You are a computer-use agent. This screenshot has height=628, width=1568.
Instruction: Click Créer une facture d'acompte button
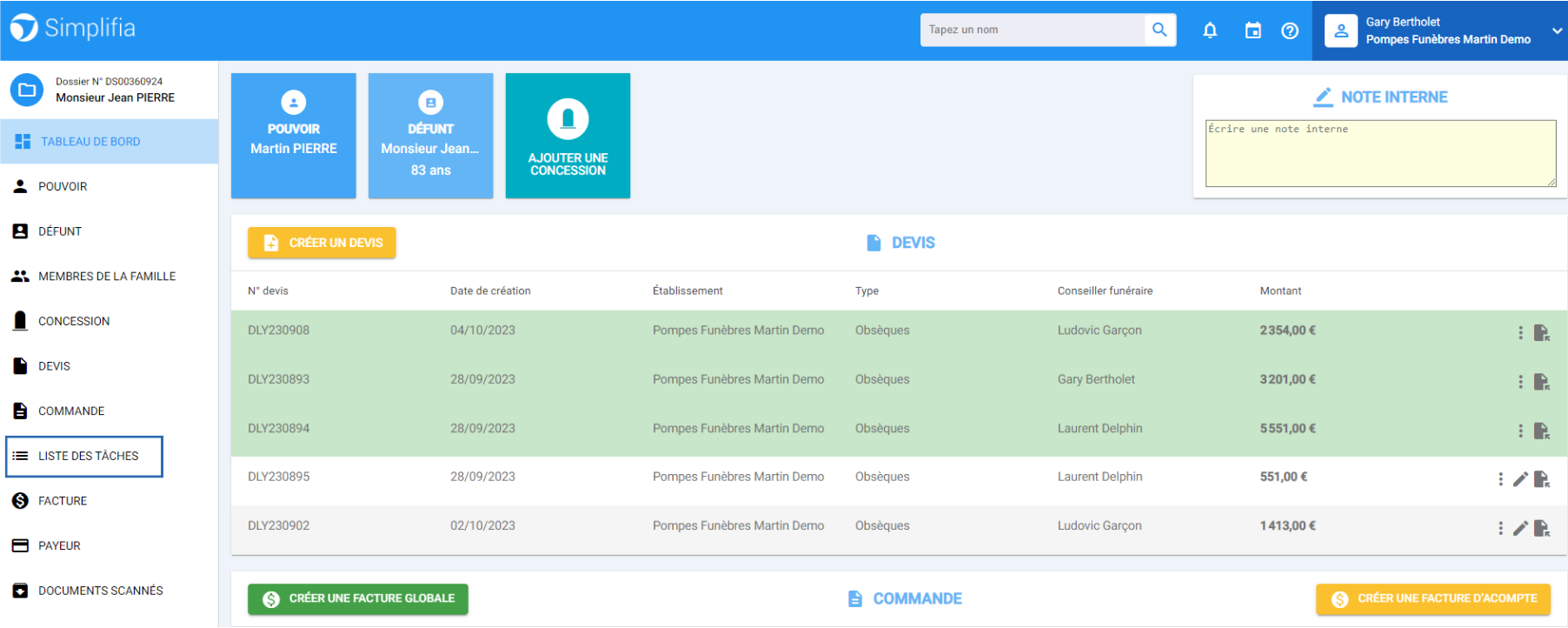1433,599
